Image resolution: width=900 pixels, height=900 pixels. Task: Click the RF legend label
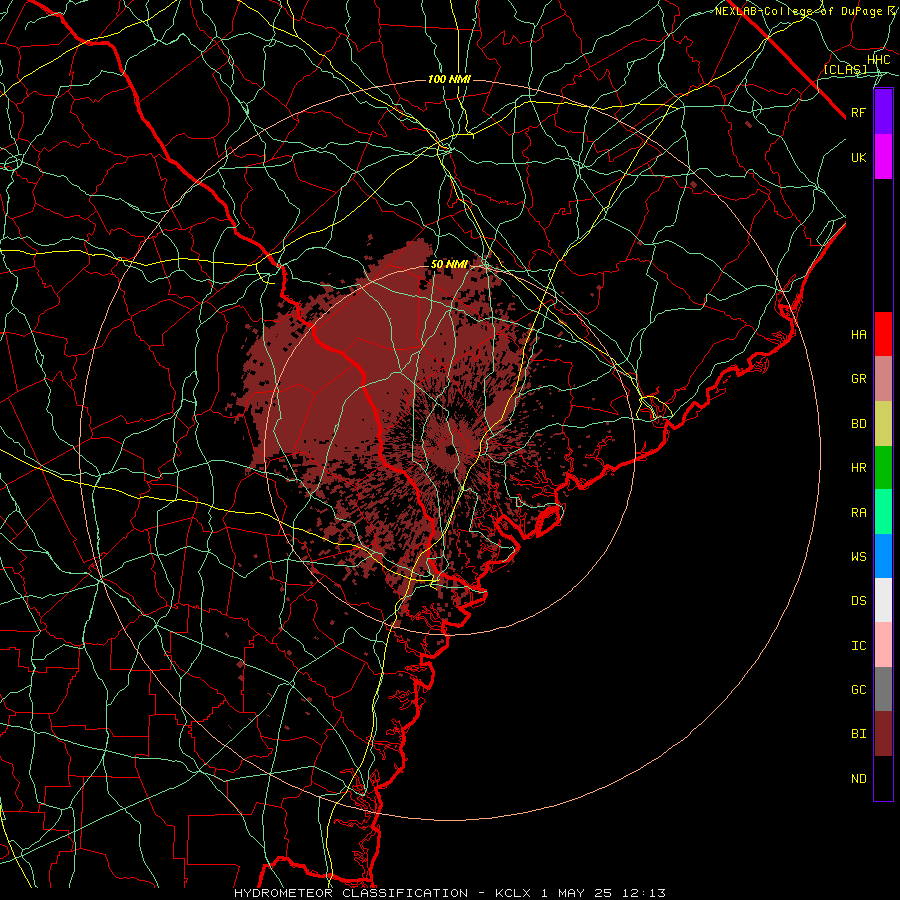click(859, 112)
